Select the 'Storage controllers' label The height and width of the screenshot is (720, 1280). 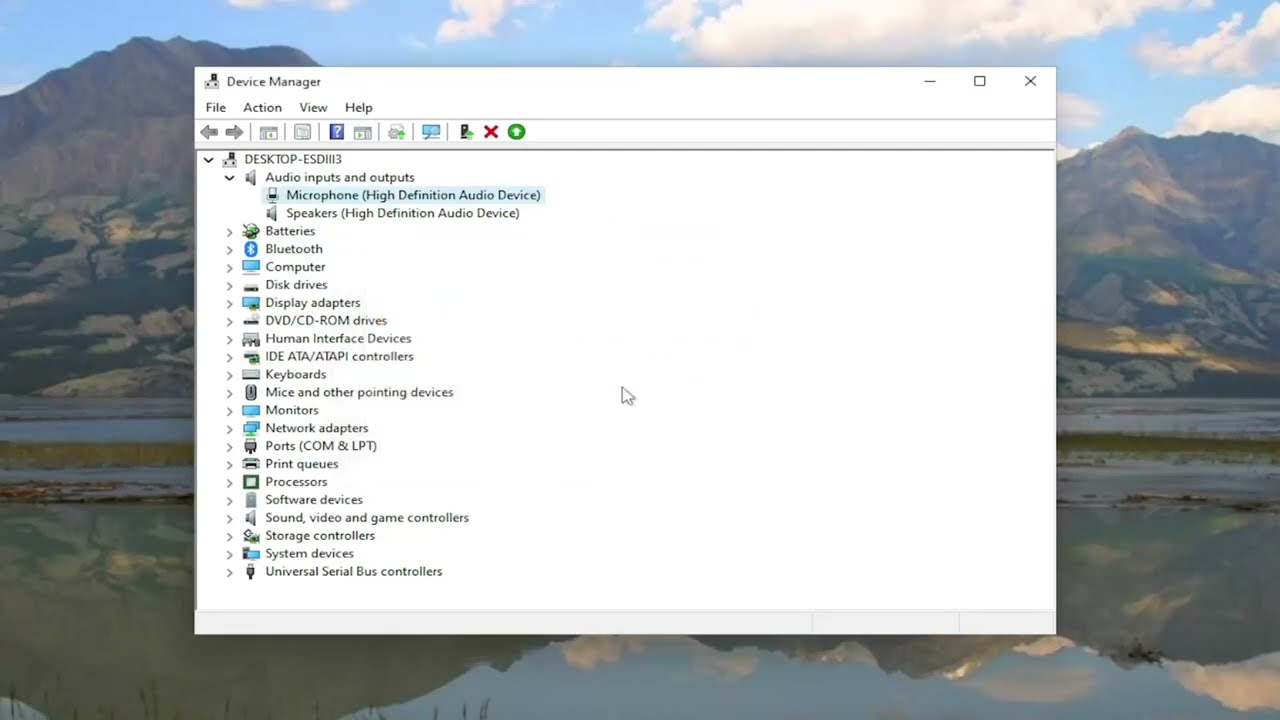click(x=320, y=536)
